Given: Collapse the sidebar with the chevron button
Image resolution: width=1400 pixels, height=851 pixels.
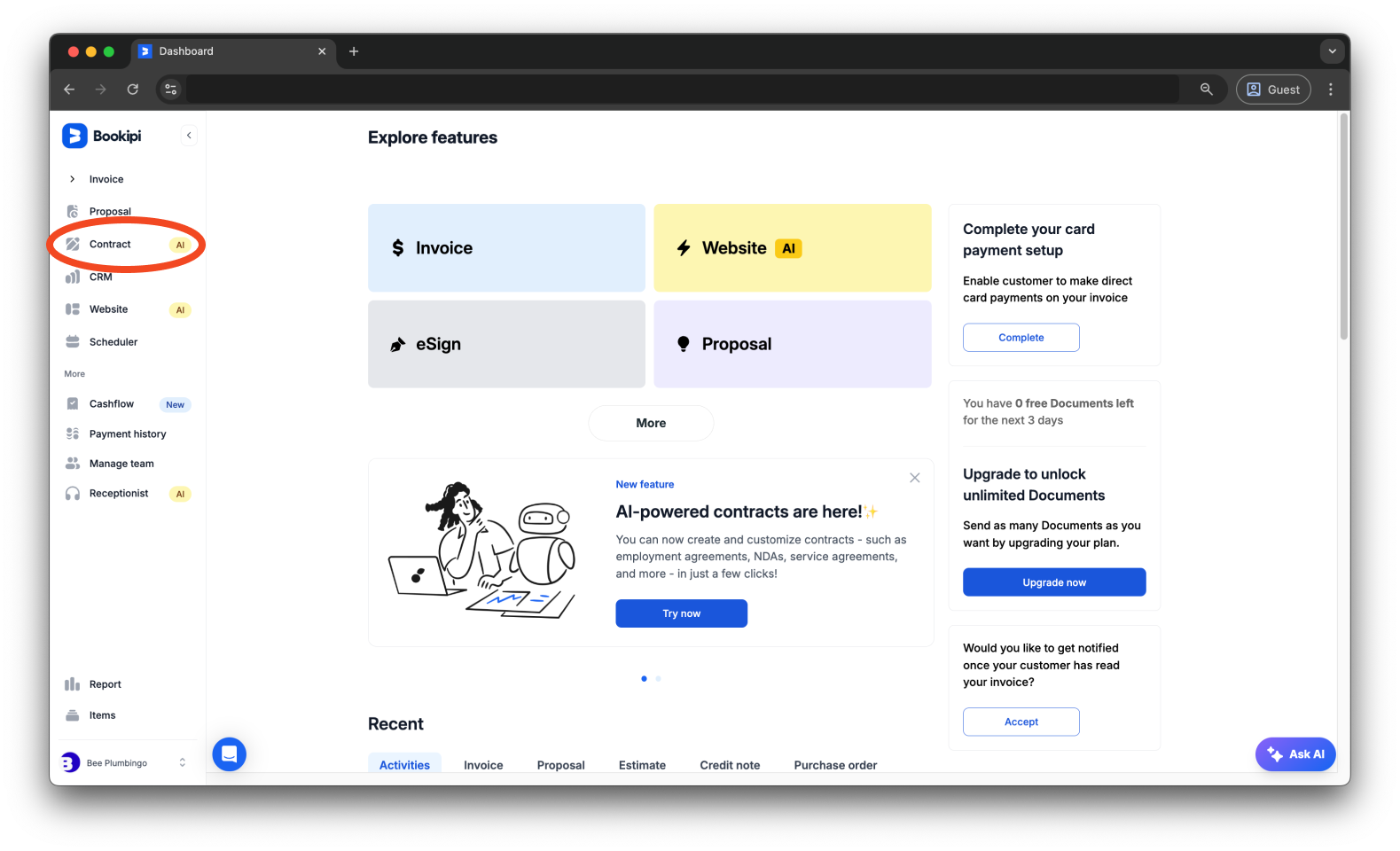Looking at the screenshot, I should (x=189, y=136).
